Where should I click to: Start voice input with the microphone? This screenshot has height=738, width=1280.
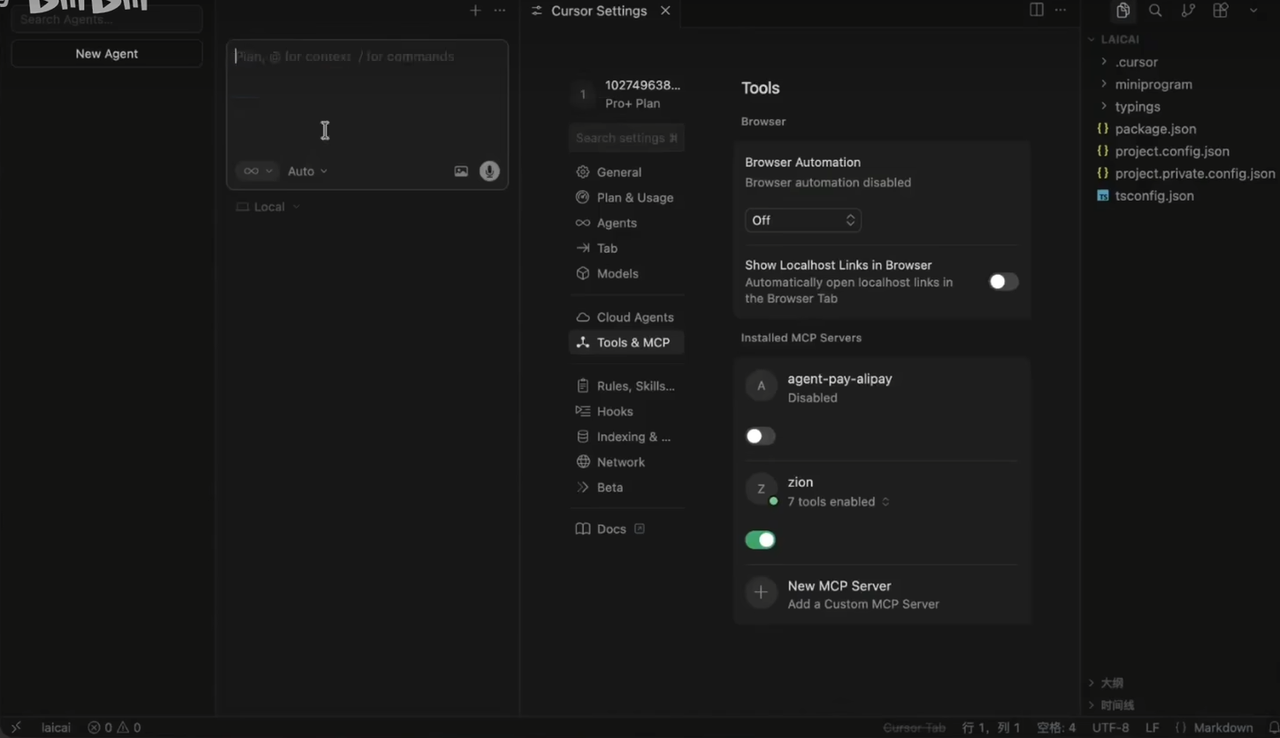(x=489, y=171)
